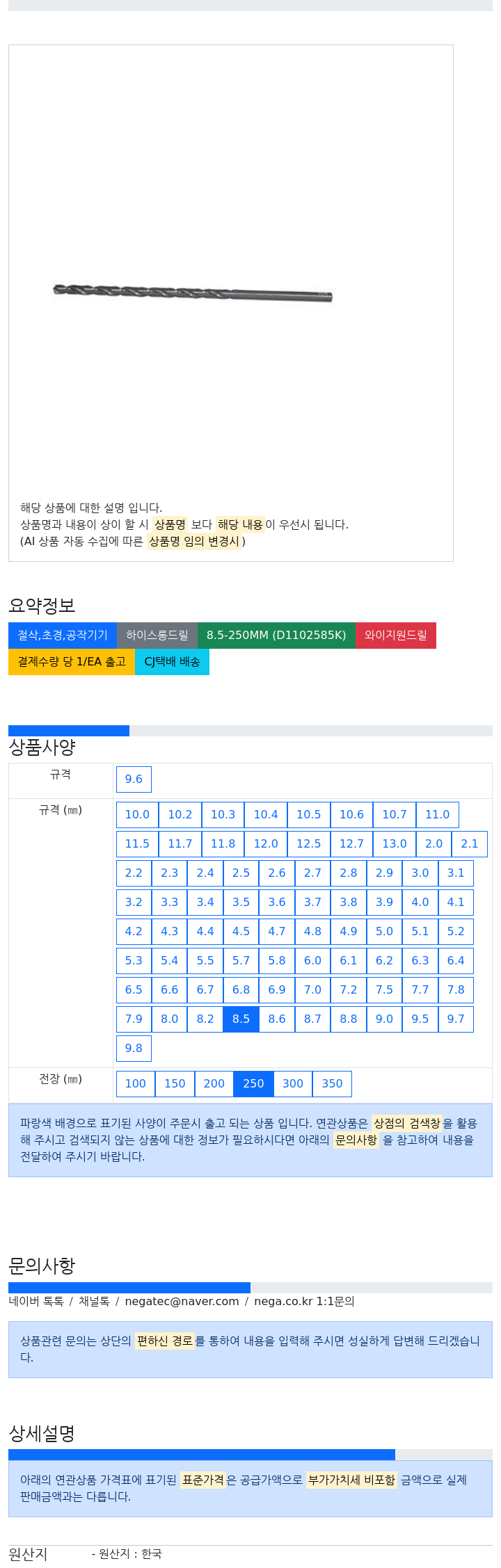The height and width of the screenshot is (1568, 501).
Task: Pick the 250 mm overall length option
Action: 253,1084
